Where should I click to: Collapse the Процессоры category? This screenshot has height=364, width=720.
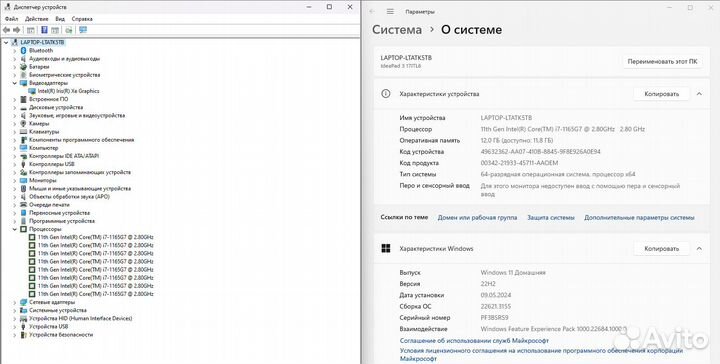coord(15,229)
